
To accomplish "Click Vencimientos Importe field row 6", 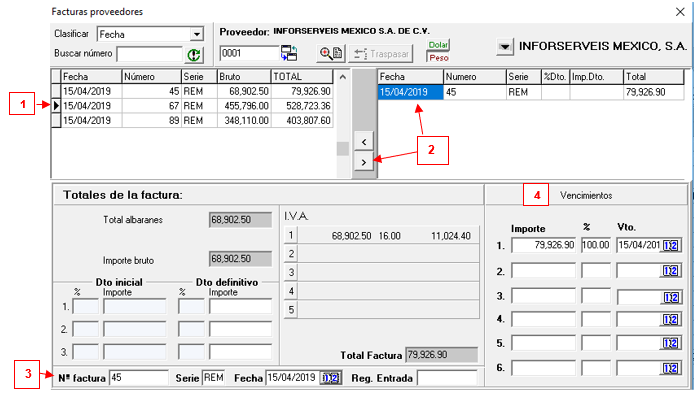I will point(544,368).
